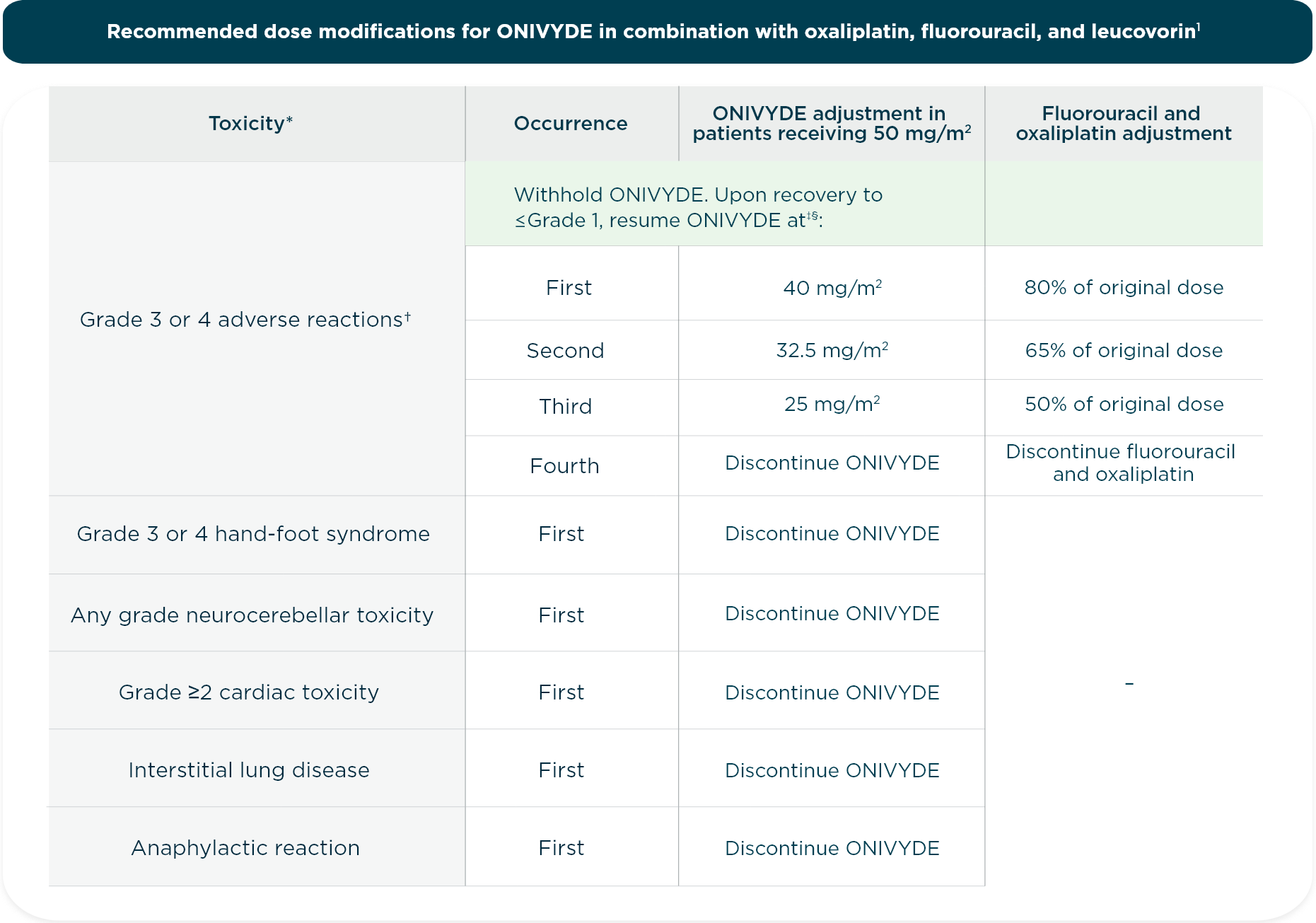The image size is (1316, 923).
Task: Select the 32.5 mg/m2 dose value
Action: coord(832,350)
